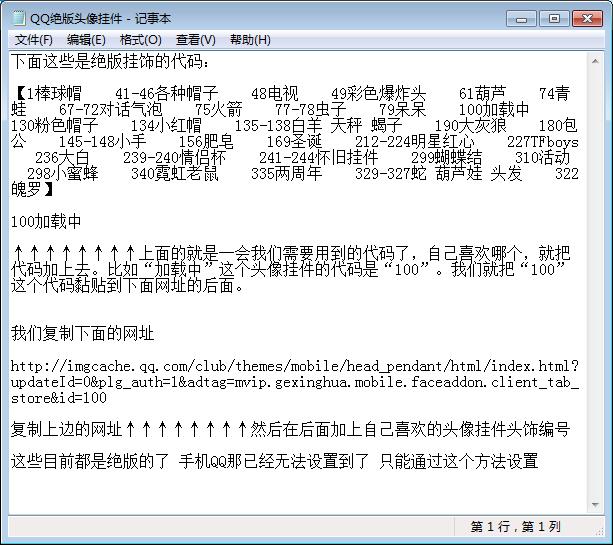Click the text 61葫芦

tap(482, 93)
